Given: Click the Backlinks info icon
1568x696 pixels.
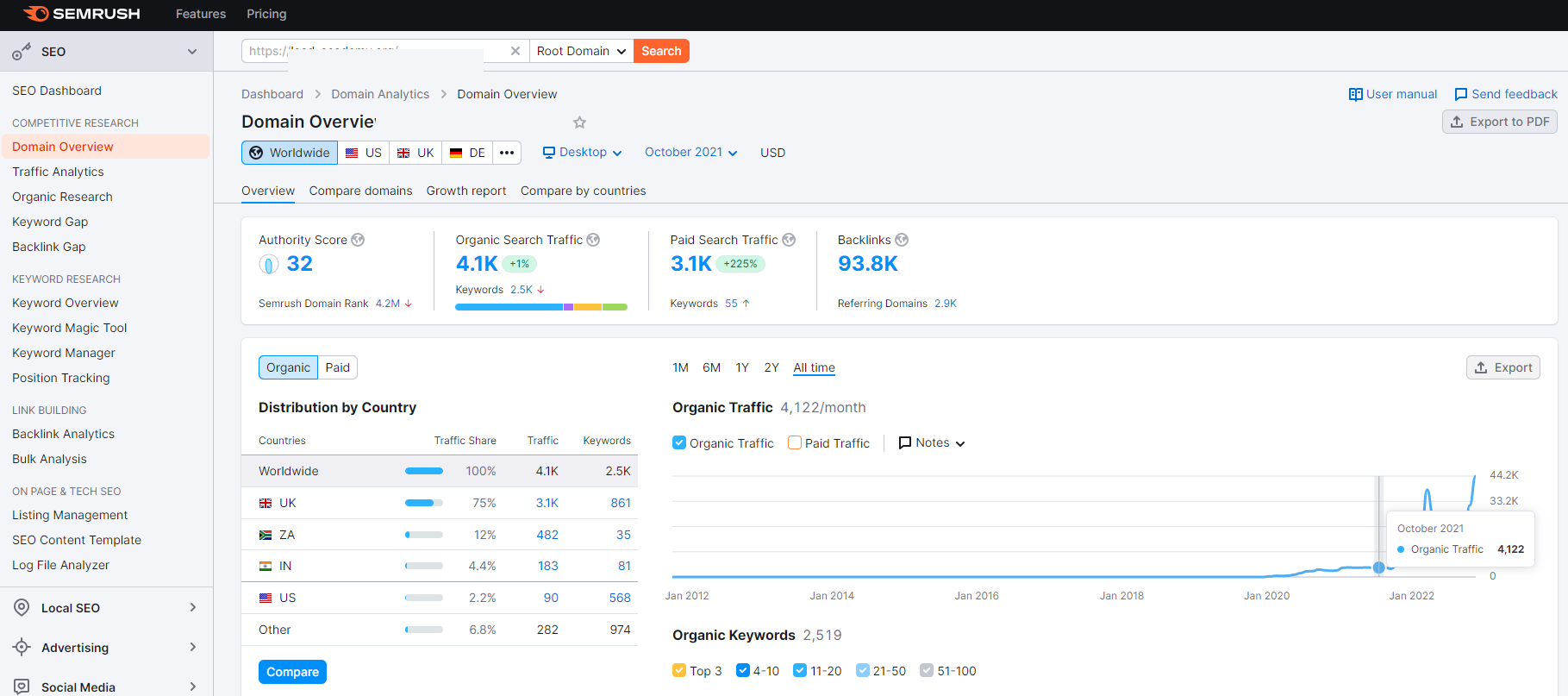Looking at the screenshot, I should [x=902, y=240].
